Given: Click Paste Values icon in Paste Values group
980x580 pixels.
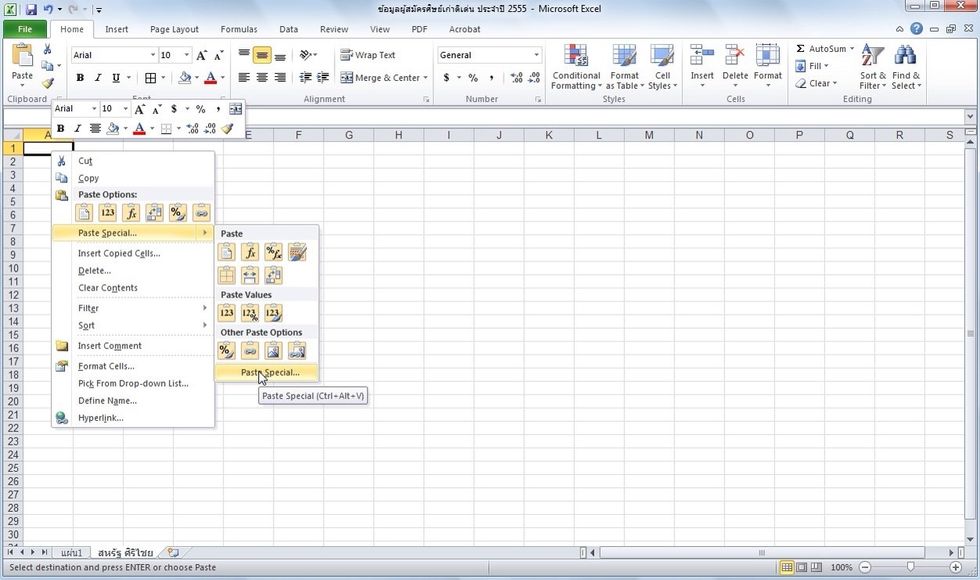Looking at the screenshot, I should tap(227, 313).
